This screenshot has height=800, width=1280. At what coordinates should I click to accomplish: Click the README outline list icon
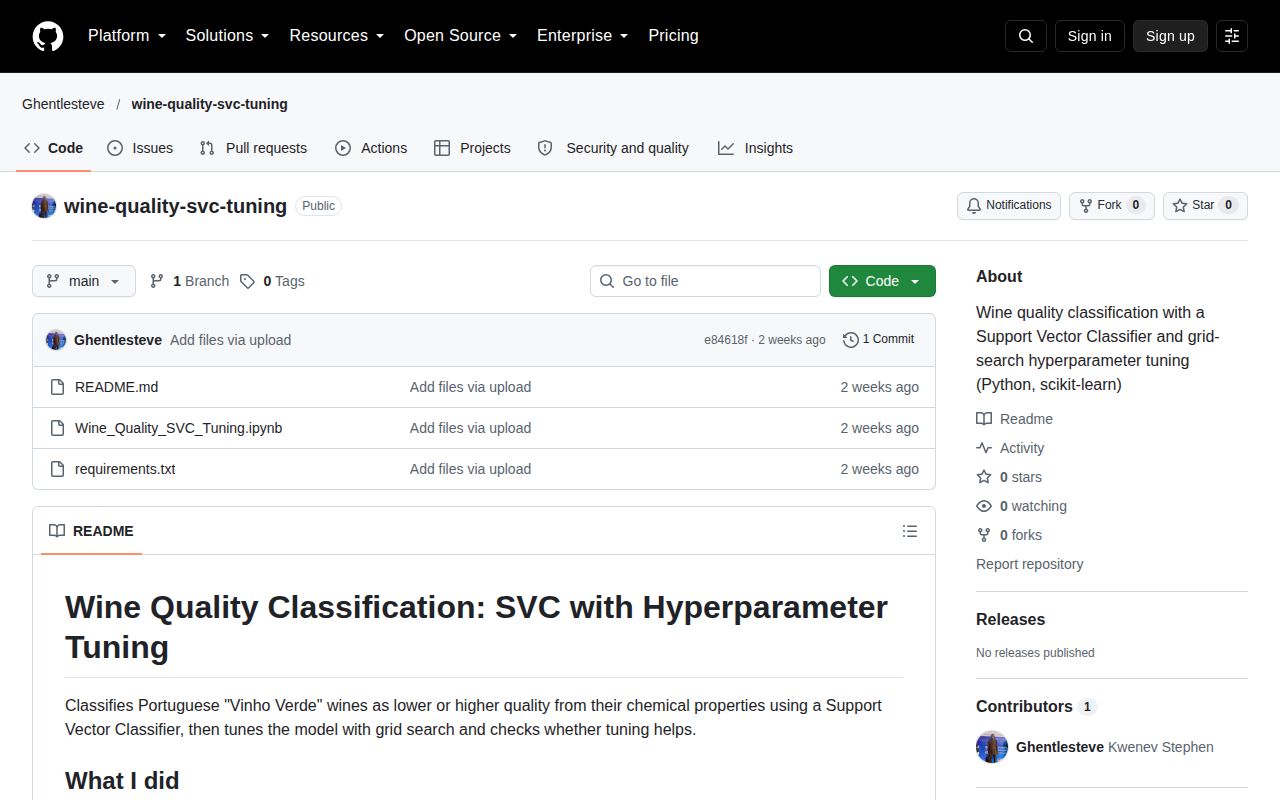click(910, 531)
